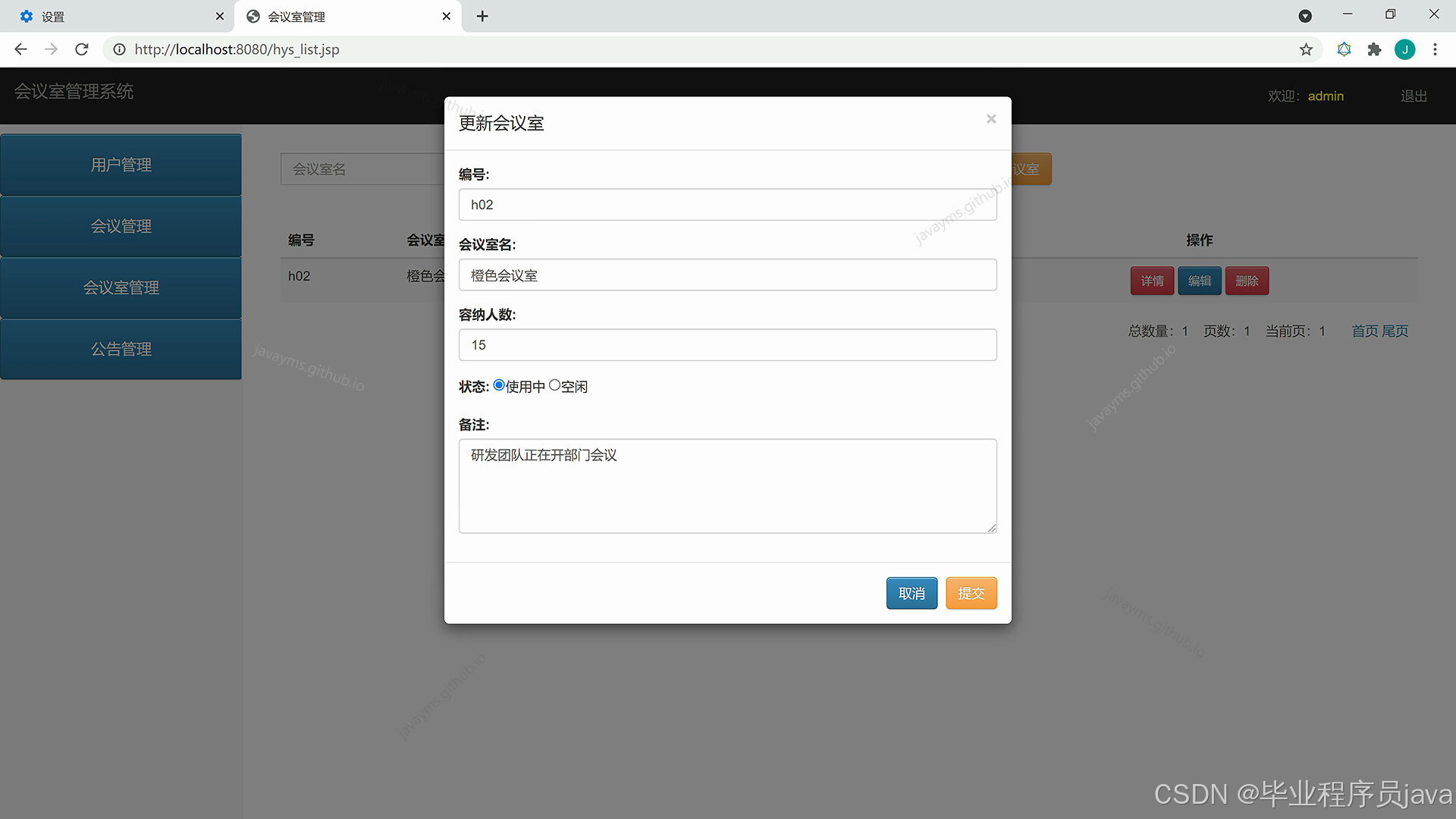
Task: Click the 编辑 button for row h02
Action: (1199, 281)
